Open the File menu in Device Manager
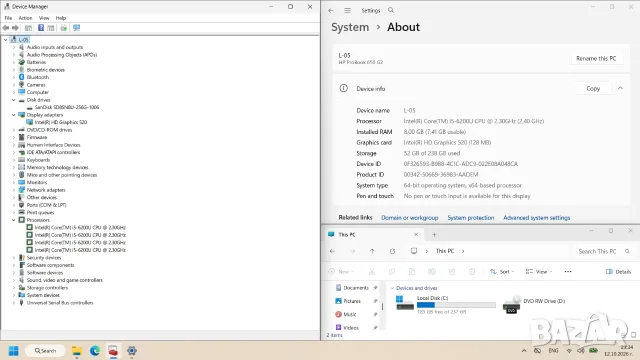Image resolution: width=640 pixels, height=360 pixels. coord(8,18)
